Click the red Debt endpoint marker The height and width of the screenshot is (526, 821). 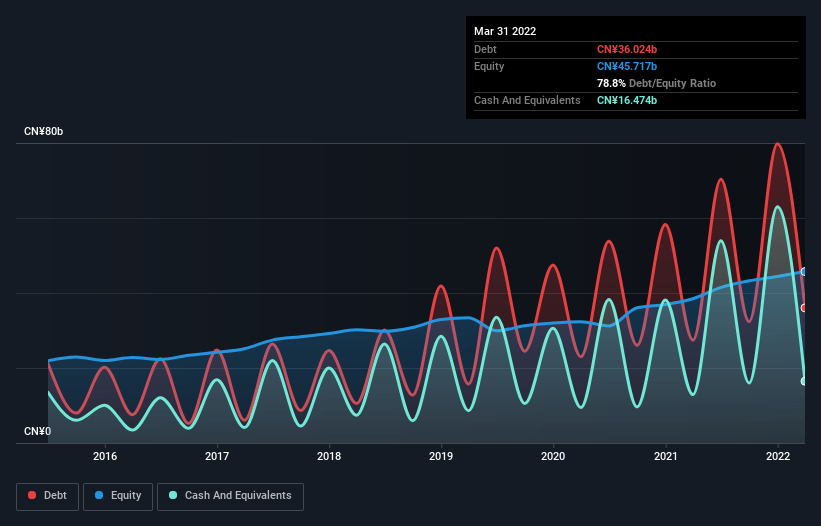tap(804, 308)
